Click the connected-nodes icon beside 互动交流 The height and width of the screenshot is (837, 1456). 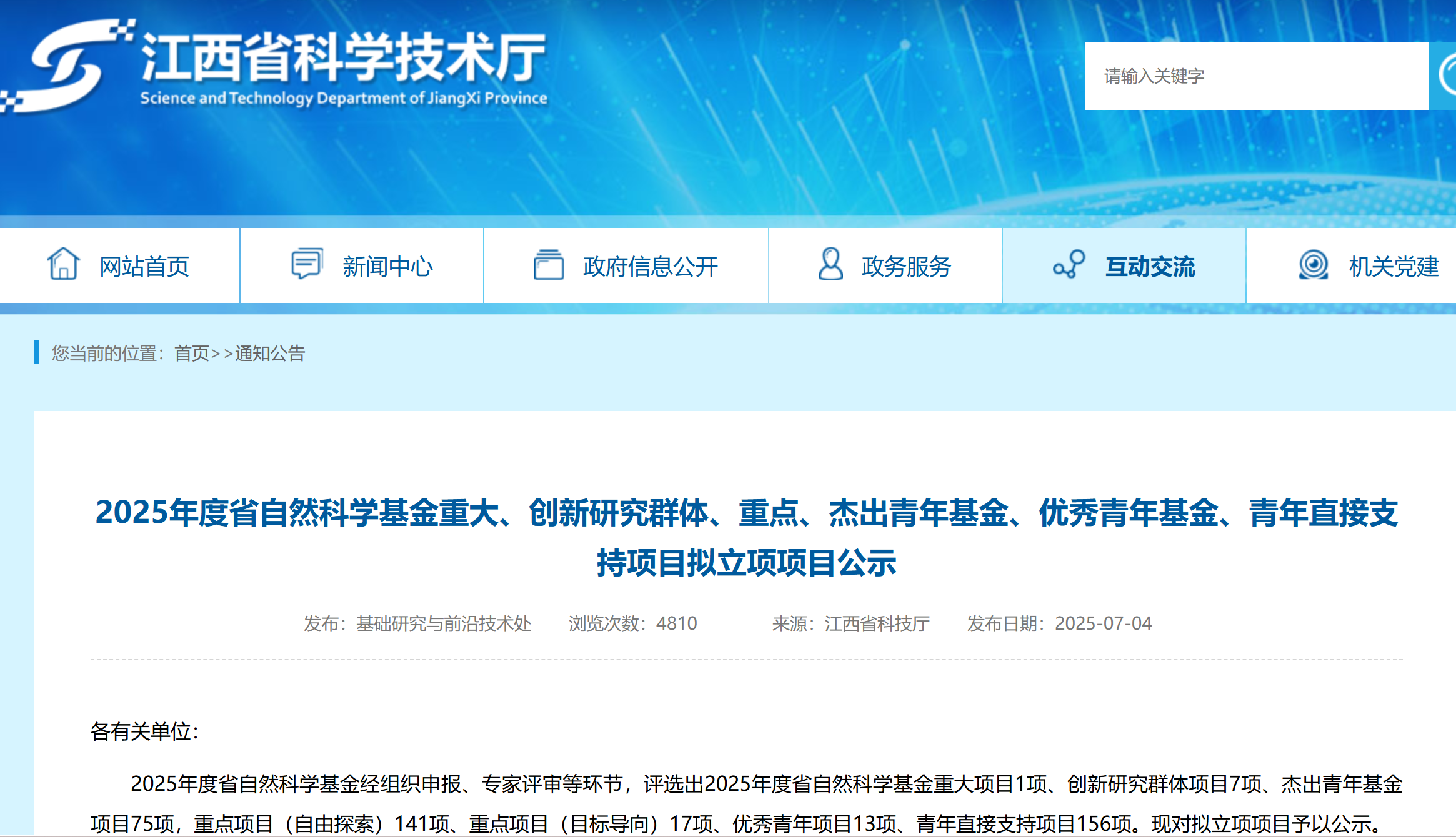pyautogui.click(x=1069, y=264)
